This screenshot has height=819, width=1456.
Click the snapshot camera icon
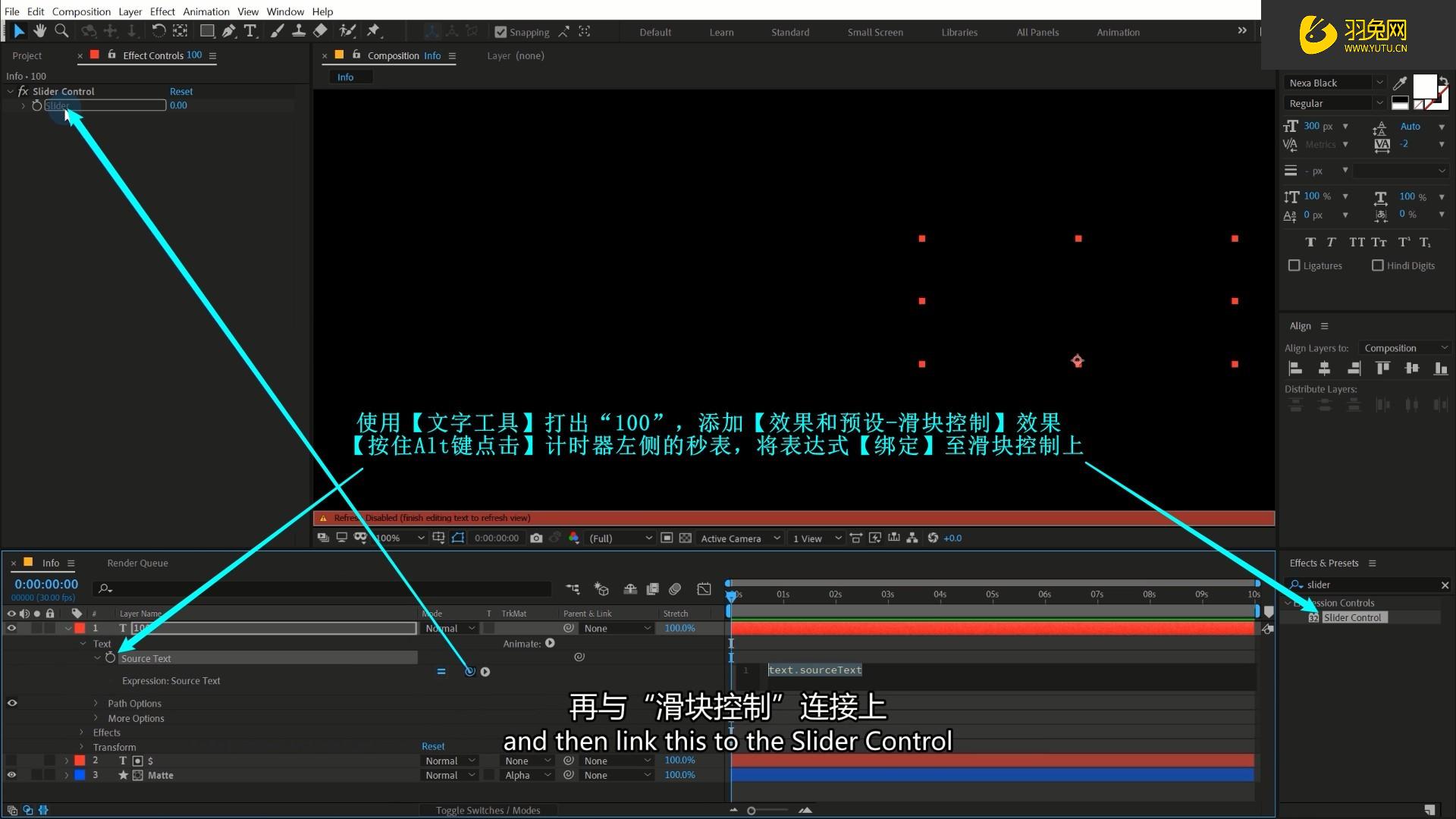[x=536, y=538]
